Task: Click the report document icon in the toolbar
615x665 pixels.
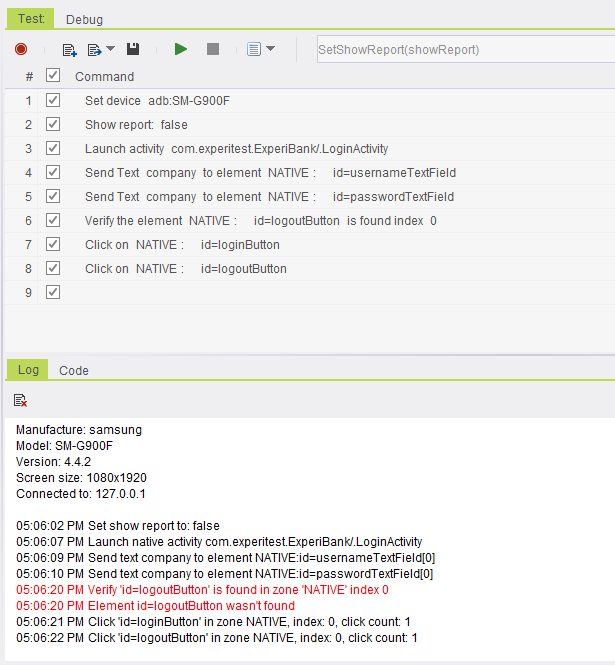Action: point(253,49)
